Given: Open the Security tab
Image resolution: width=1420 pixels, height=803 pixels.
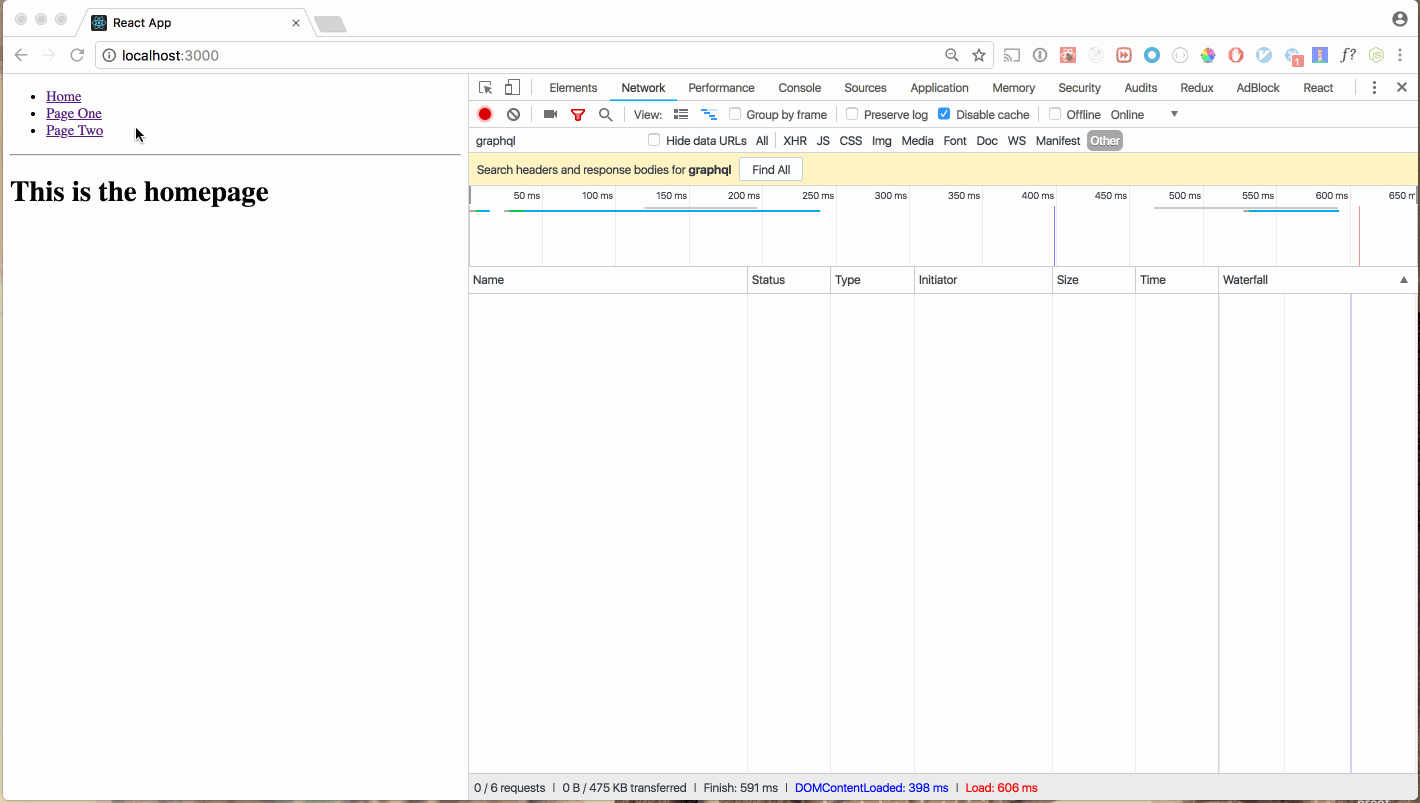Looking at the screenshot, I should [1079, 88].
